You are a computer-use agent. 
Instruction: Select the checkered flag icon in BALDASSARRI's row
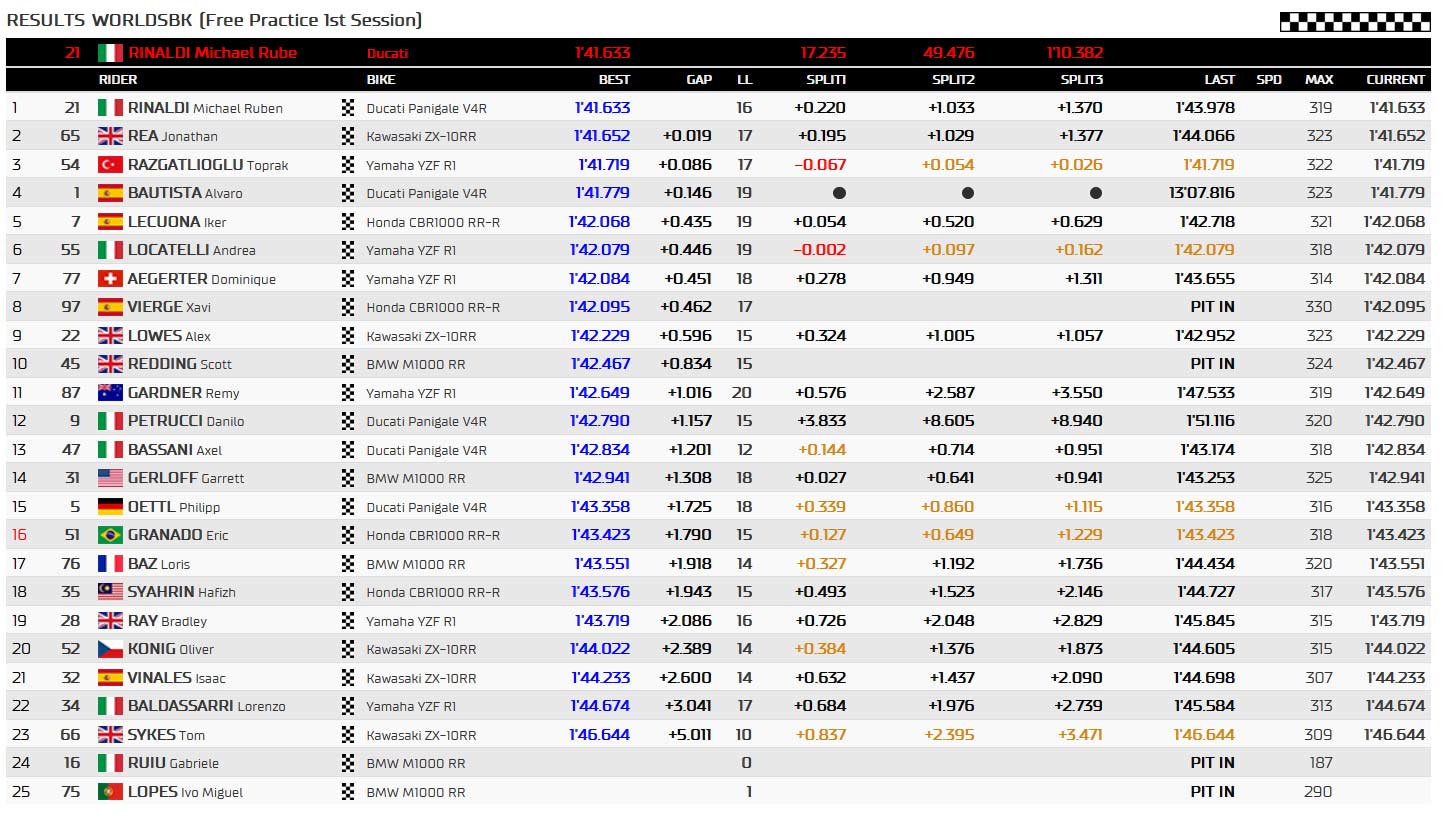pos(348,706)
